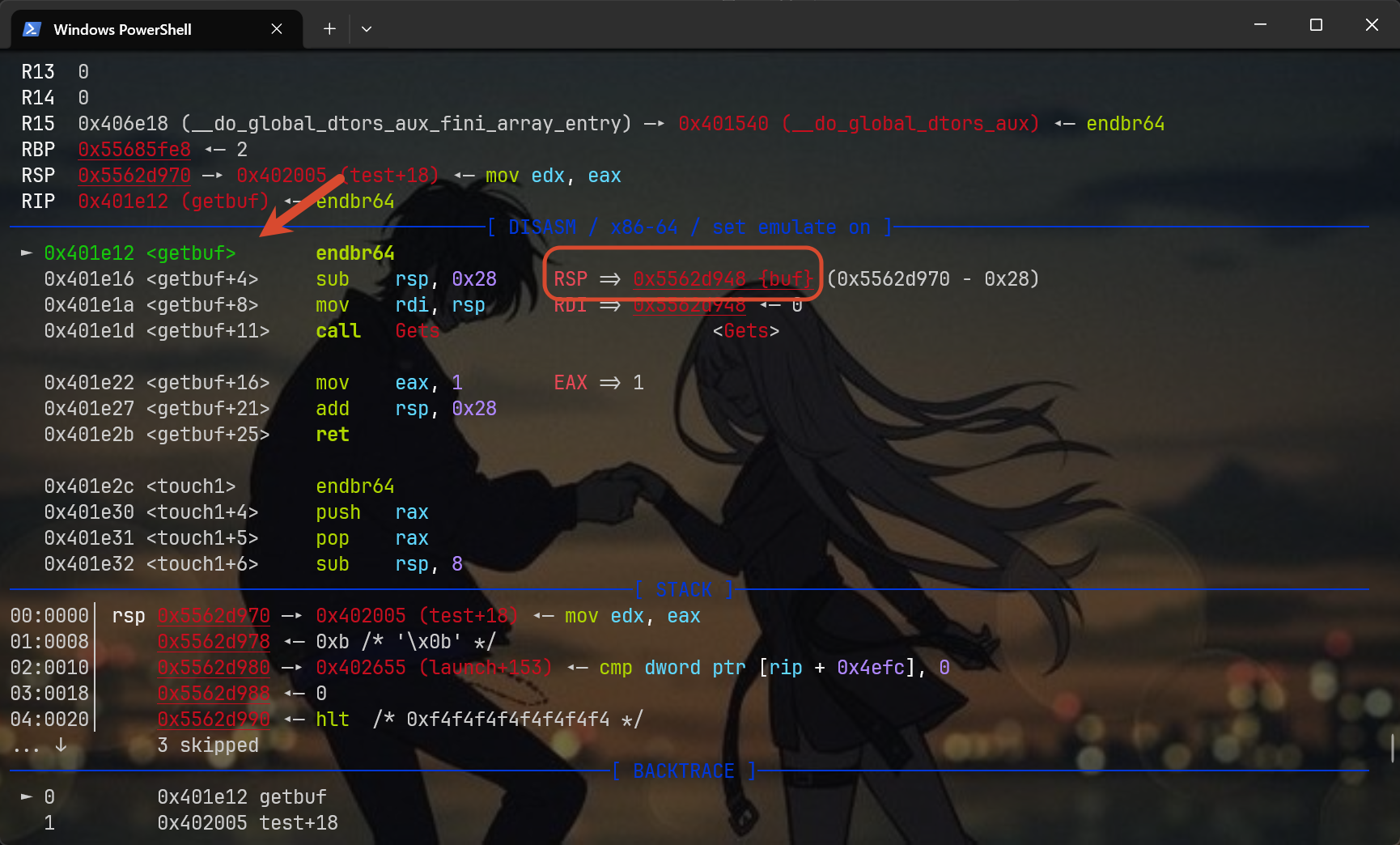Image resolution: width=1400 pixels, height=845 pixels.
Task: Click RBP value 0x55685fe8
Action: coord(134,150)
